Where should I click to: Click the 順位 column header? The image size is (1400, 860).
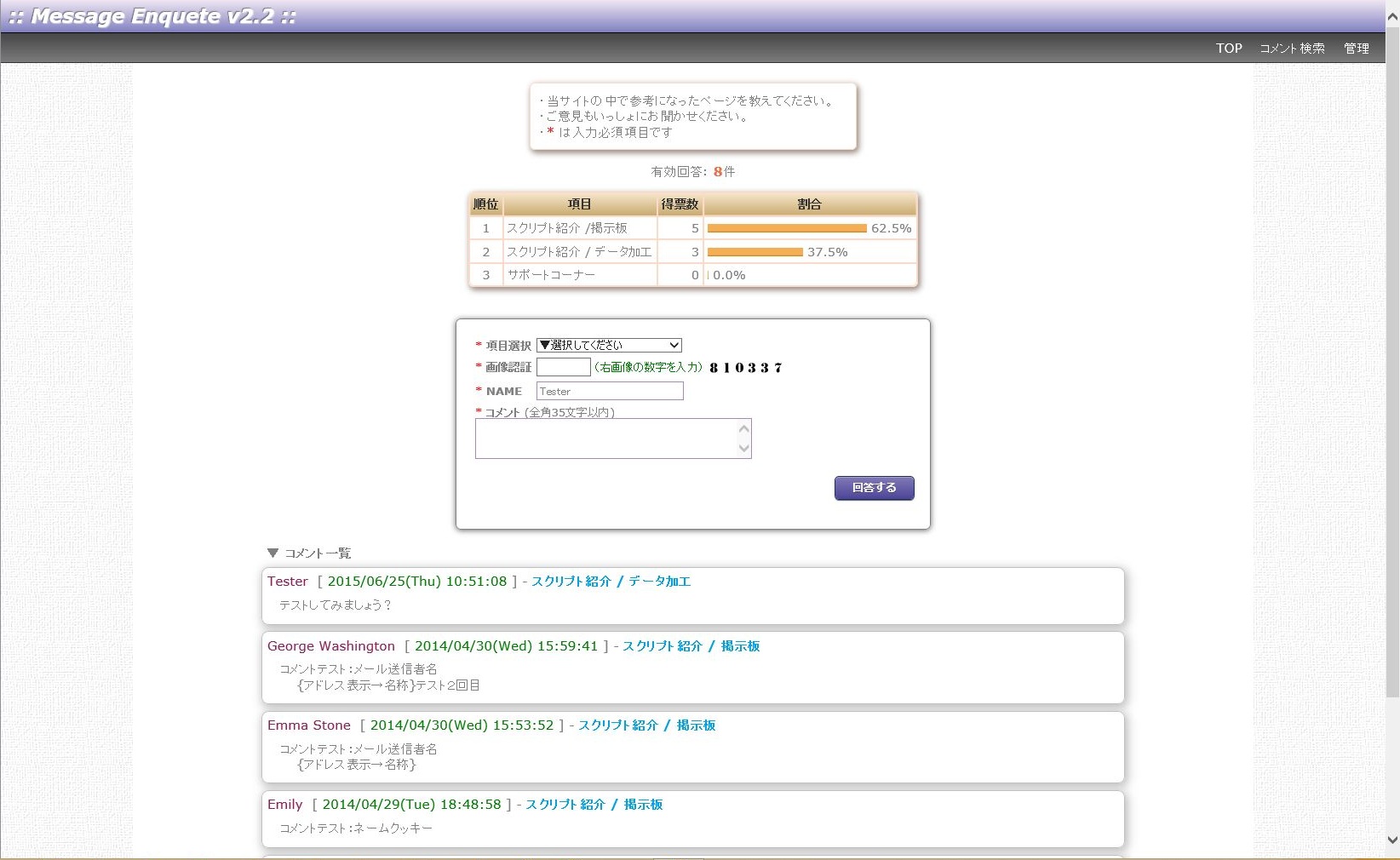click(x=485, y=204)
